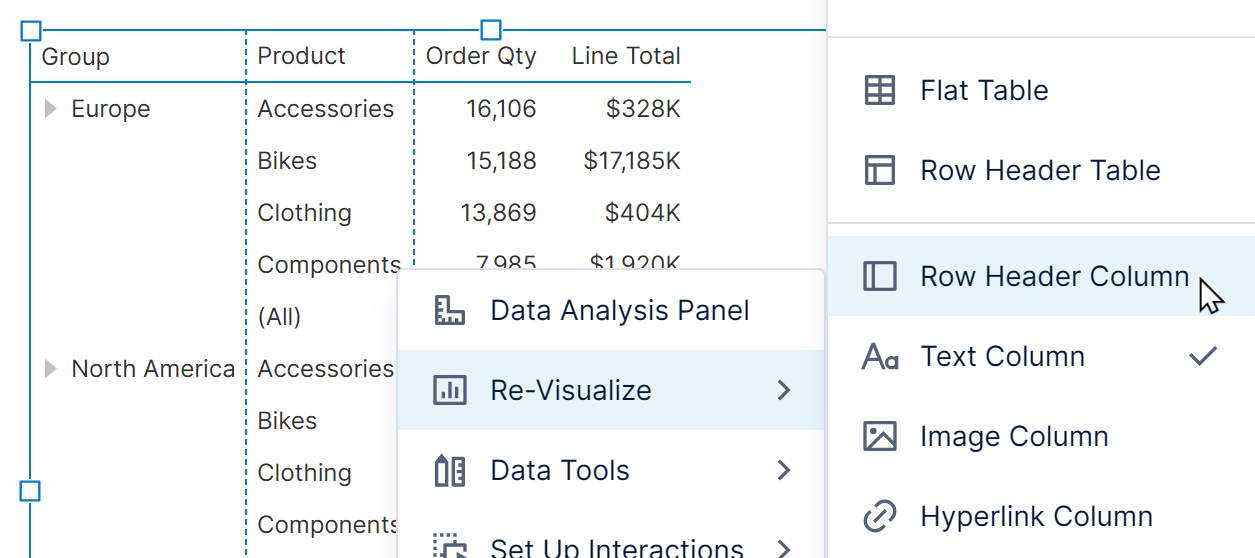1255x558 pixels.
Task: Select the Order Qty column header
Action: (481, 56)
